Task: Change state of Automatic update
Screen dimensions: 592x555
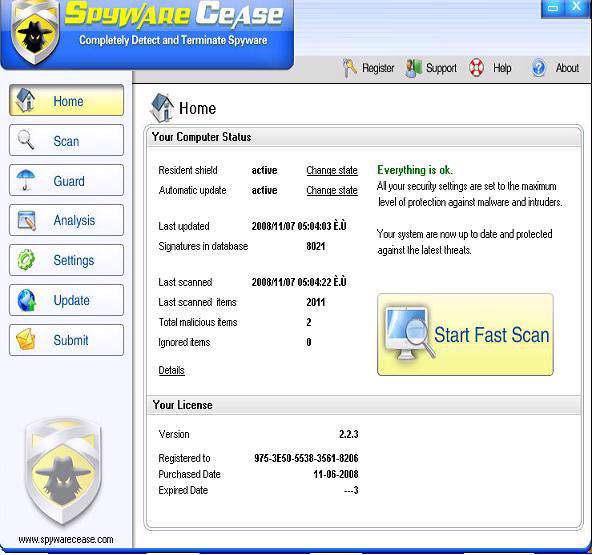Action: [x=332, y=190]
